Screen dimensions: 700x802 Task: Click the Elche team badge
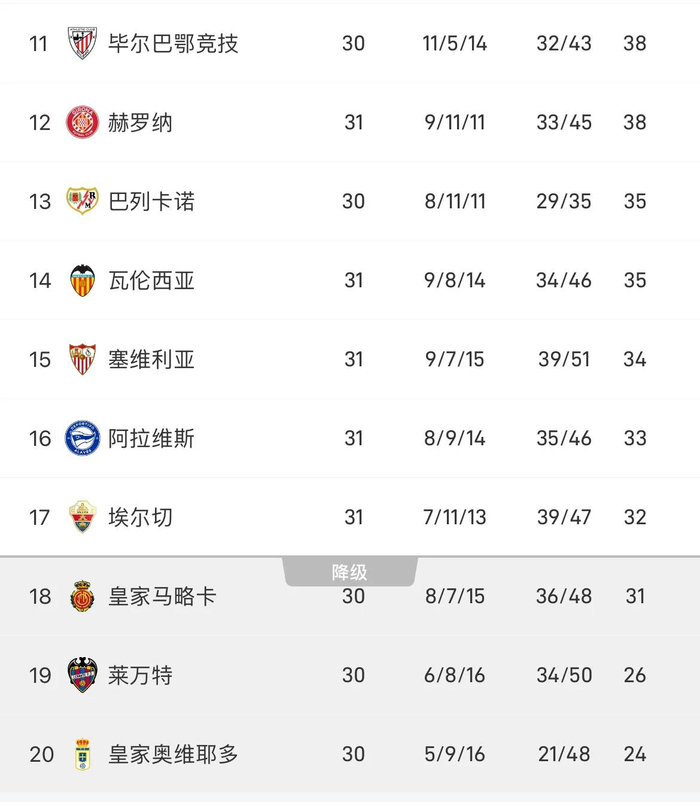(x=82, y=518)
